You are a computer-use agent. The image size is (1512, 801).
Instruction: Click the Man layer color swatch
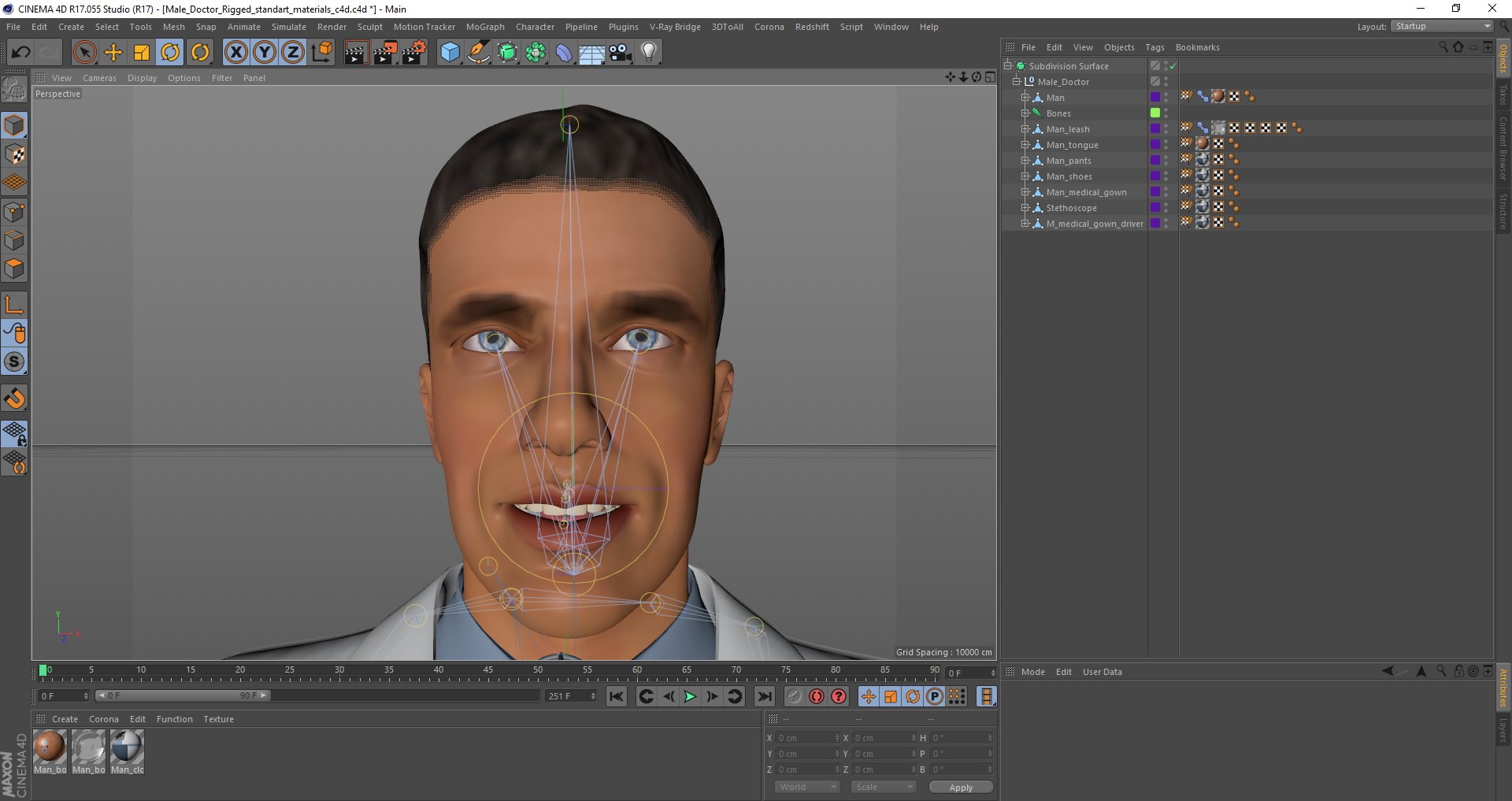[1154, 97]
